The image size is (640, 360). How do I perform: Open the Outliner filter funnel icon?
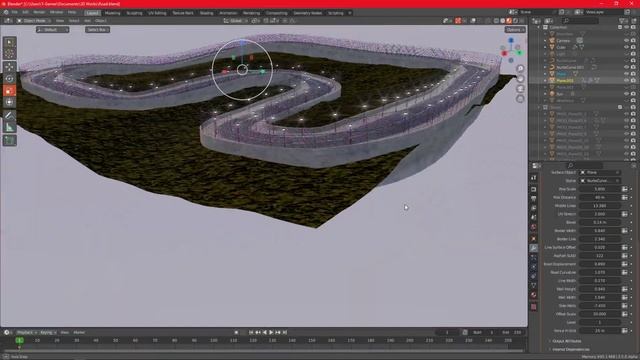(x=622, y=20)
